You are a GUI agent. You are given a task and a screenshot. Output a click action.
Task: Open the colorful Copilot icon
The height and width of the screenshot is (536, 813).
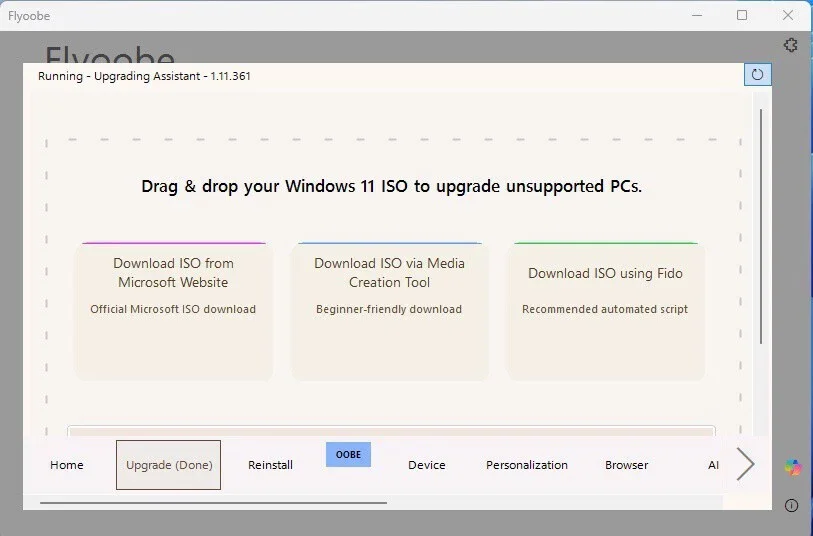click(792, 467)
